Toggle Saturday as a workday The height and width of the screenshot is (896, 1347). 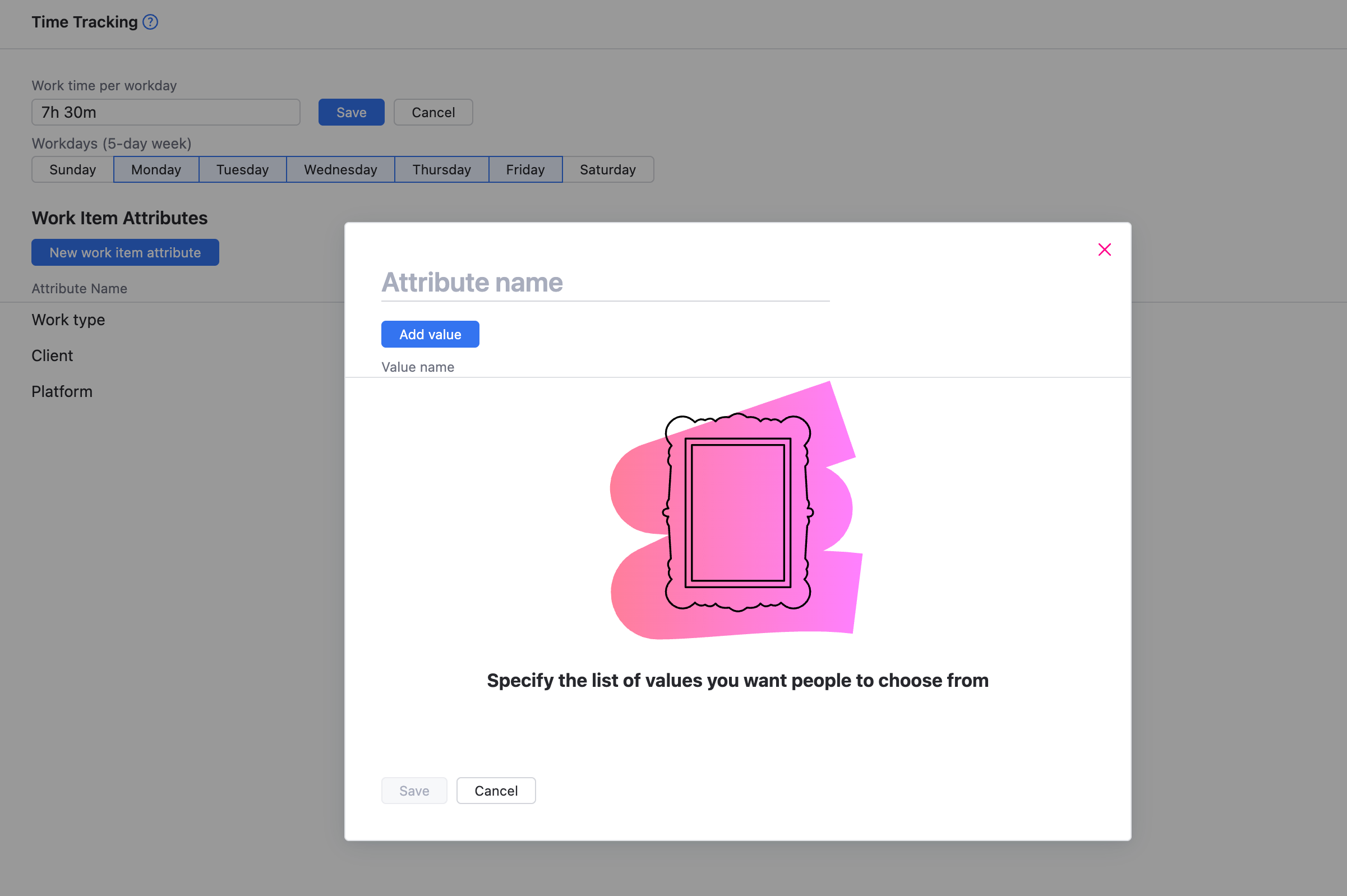(607, 170)
